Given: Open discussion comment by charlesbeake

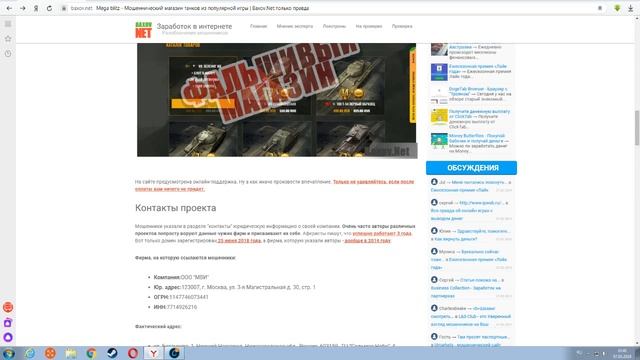Looking at the screenshot, I should tap(471, 316).
